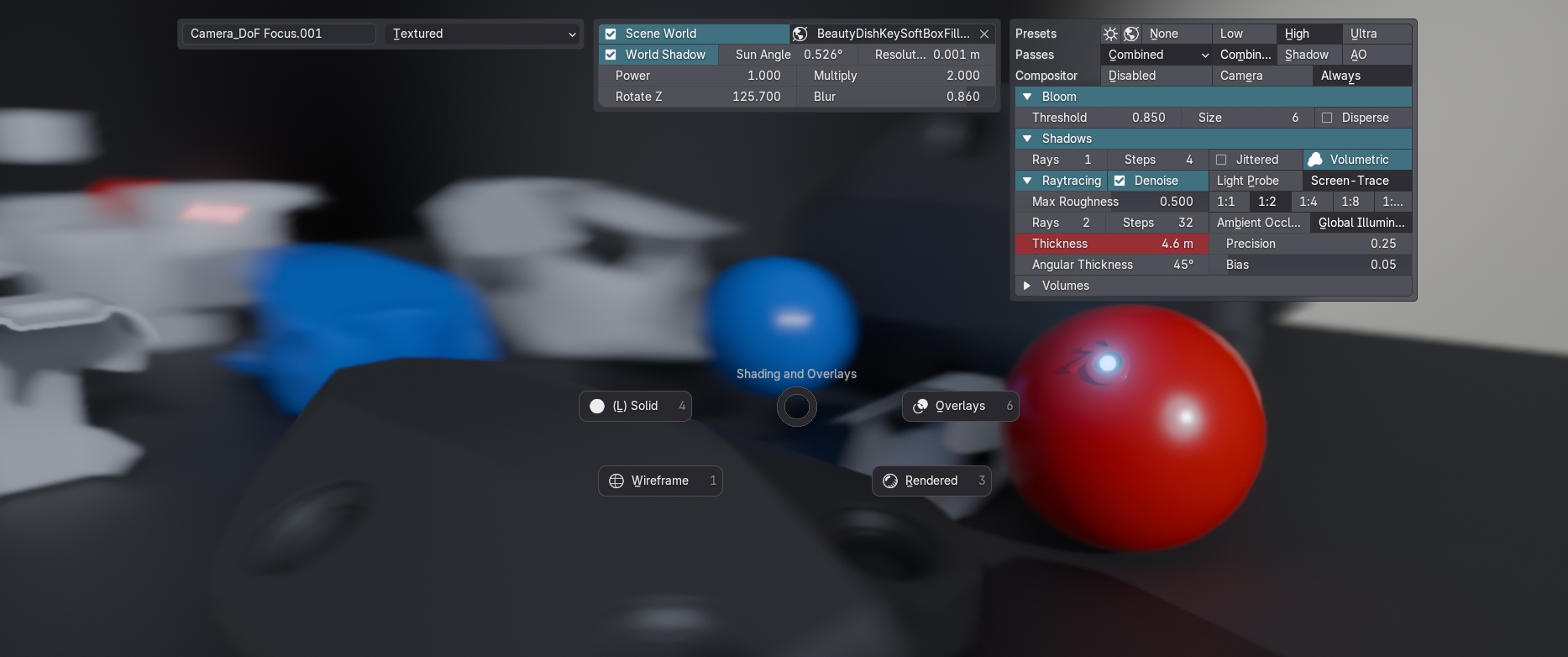
Task: Select the Ultra preset
Action: coord(1377,34)
